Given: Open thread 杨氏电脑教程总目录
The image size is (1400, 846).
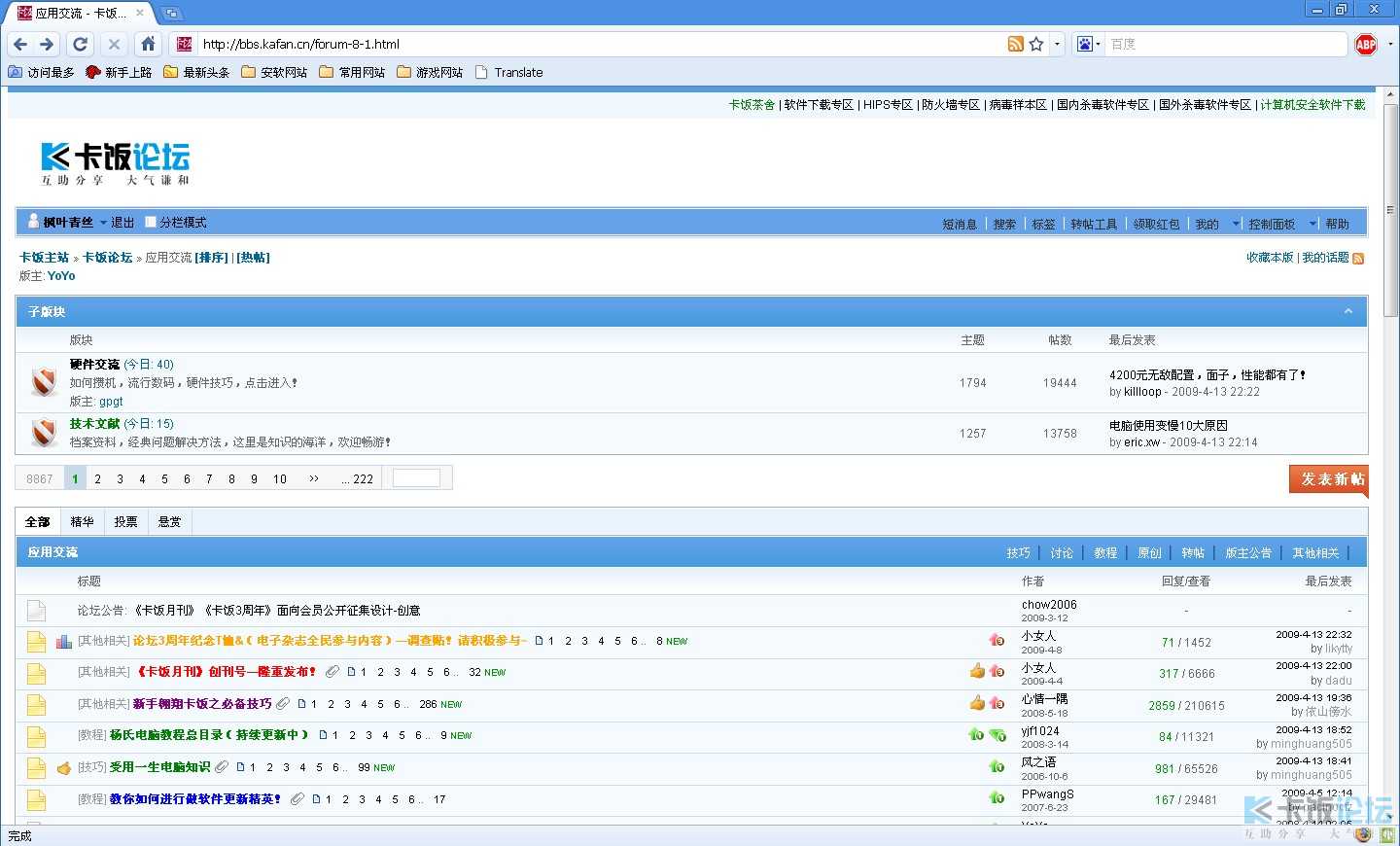Looking at the screenshot, I should click(x=208, y=735).
